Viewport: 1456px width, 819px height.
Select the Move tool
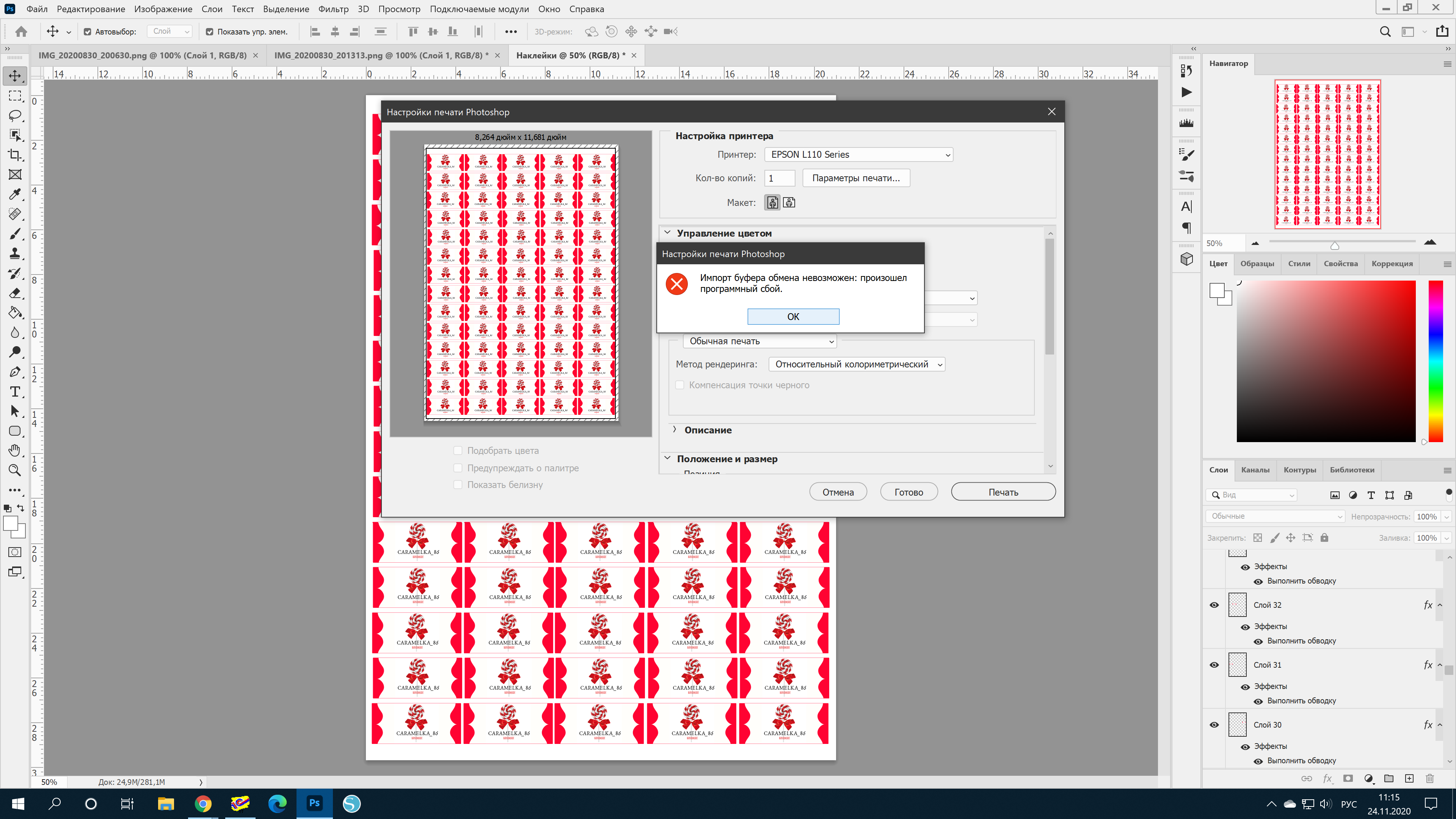pos(15,76)
